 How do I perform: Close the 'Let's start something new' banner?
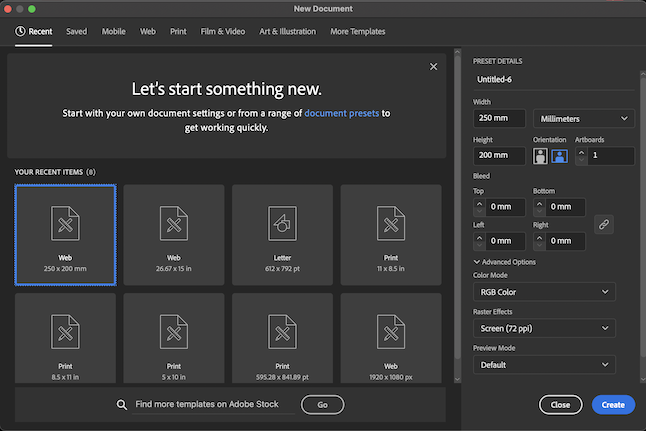click(x=433, y=66)
